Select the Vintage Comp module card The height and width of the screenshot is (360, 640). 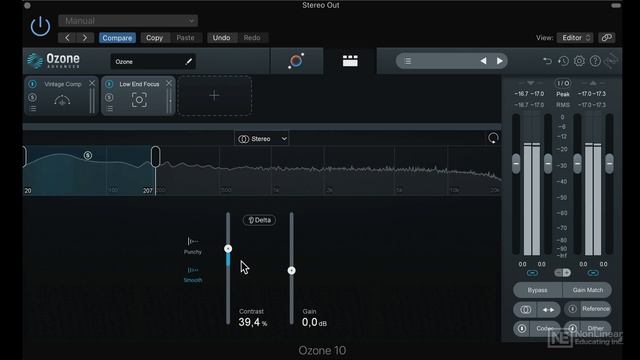61,96
